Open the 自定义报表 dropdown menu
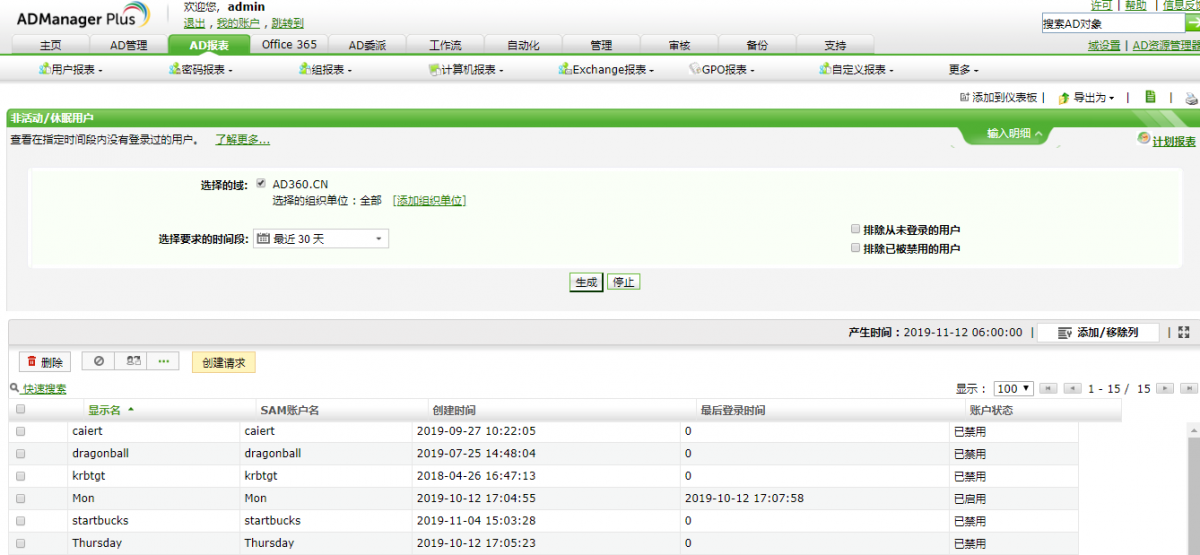Viewport: 1200px width, 555px height. point(856,70)
